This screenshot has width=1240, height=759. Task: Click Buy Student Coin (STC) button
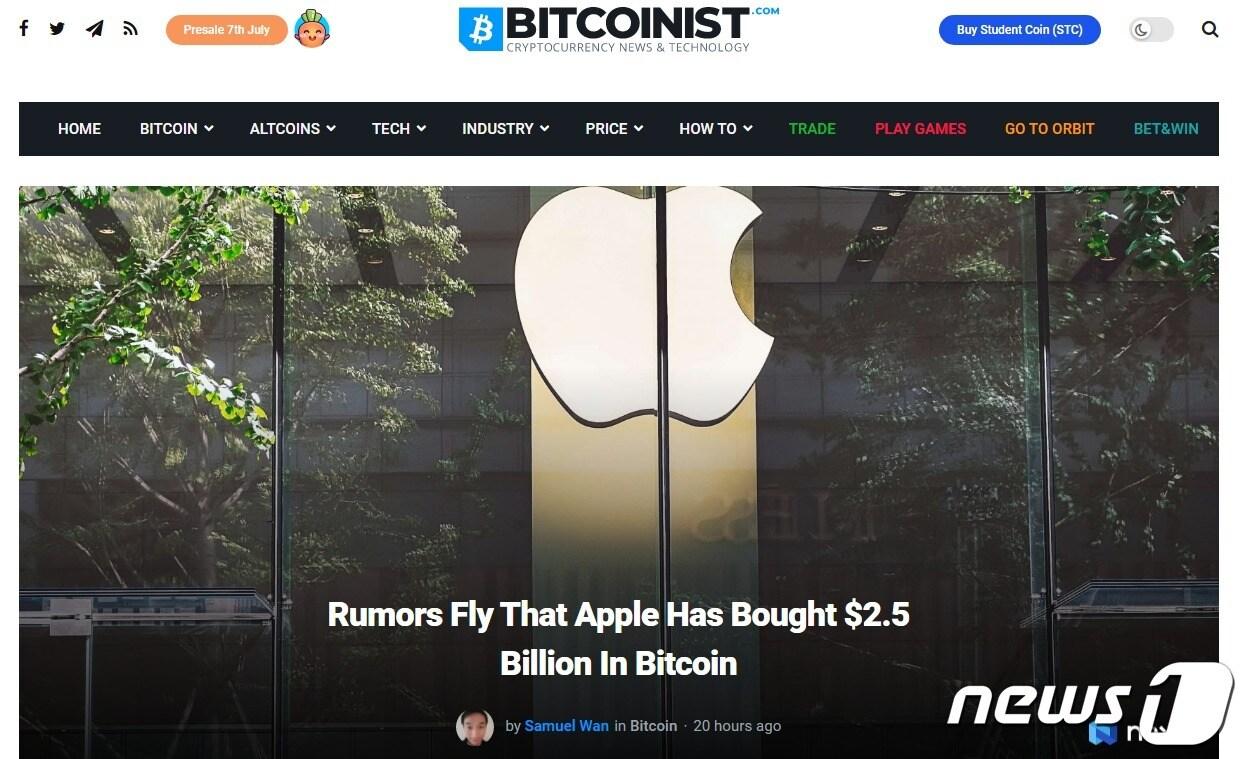click(1020, 30)
